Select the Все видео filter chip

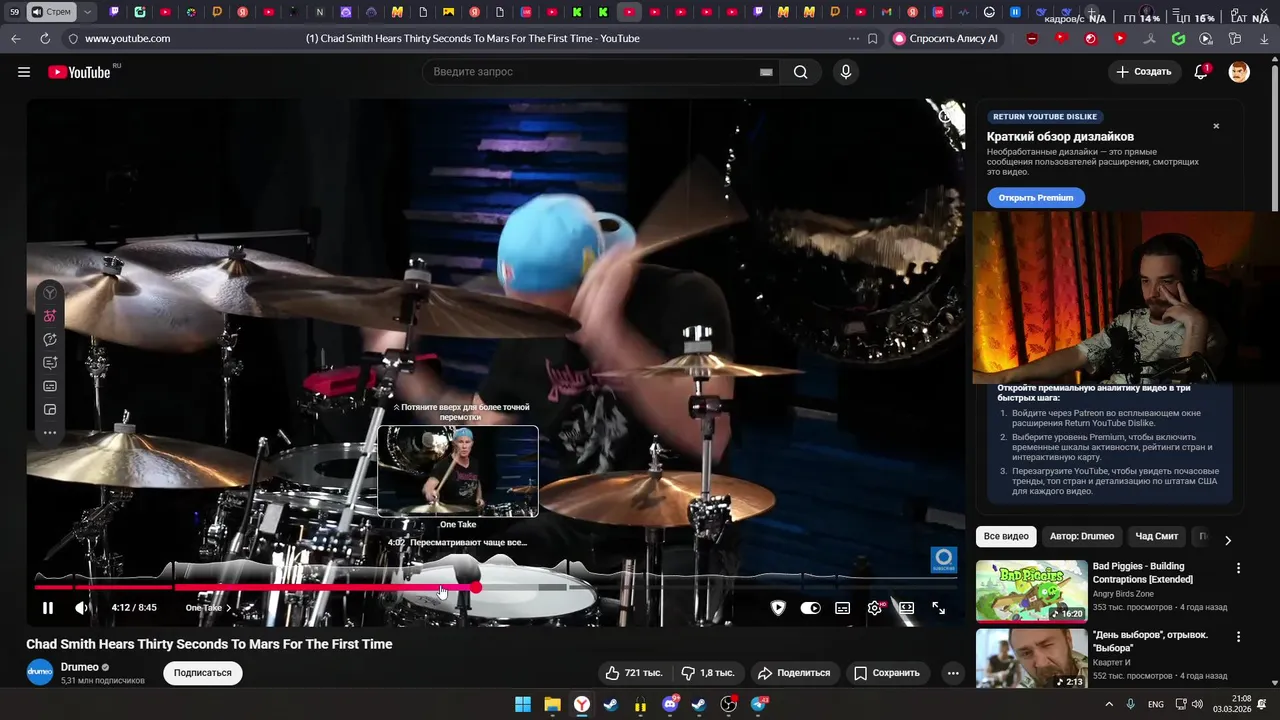point(1006,537)
